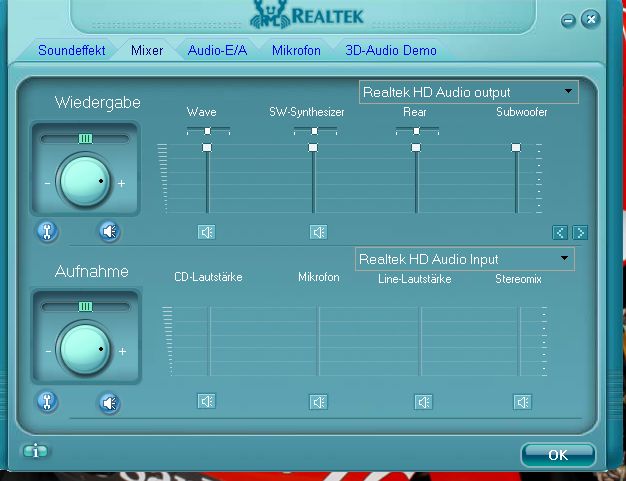Minimize the Realtek audio manager window

(x=568, y=20)
